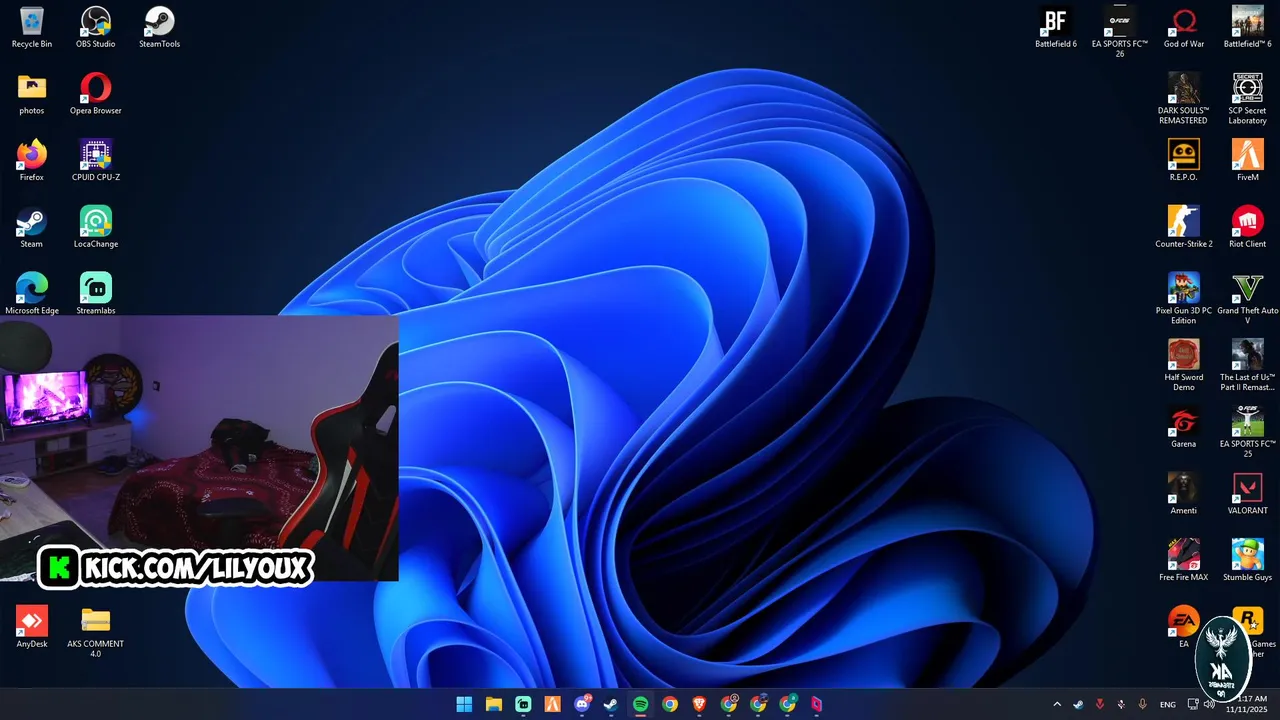This screenshot has height=720, width=1280.
Task: Open the SteamTools desktop shortcut
Action: pyautogui.click(x=160, y=27)
